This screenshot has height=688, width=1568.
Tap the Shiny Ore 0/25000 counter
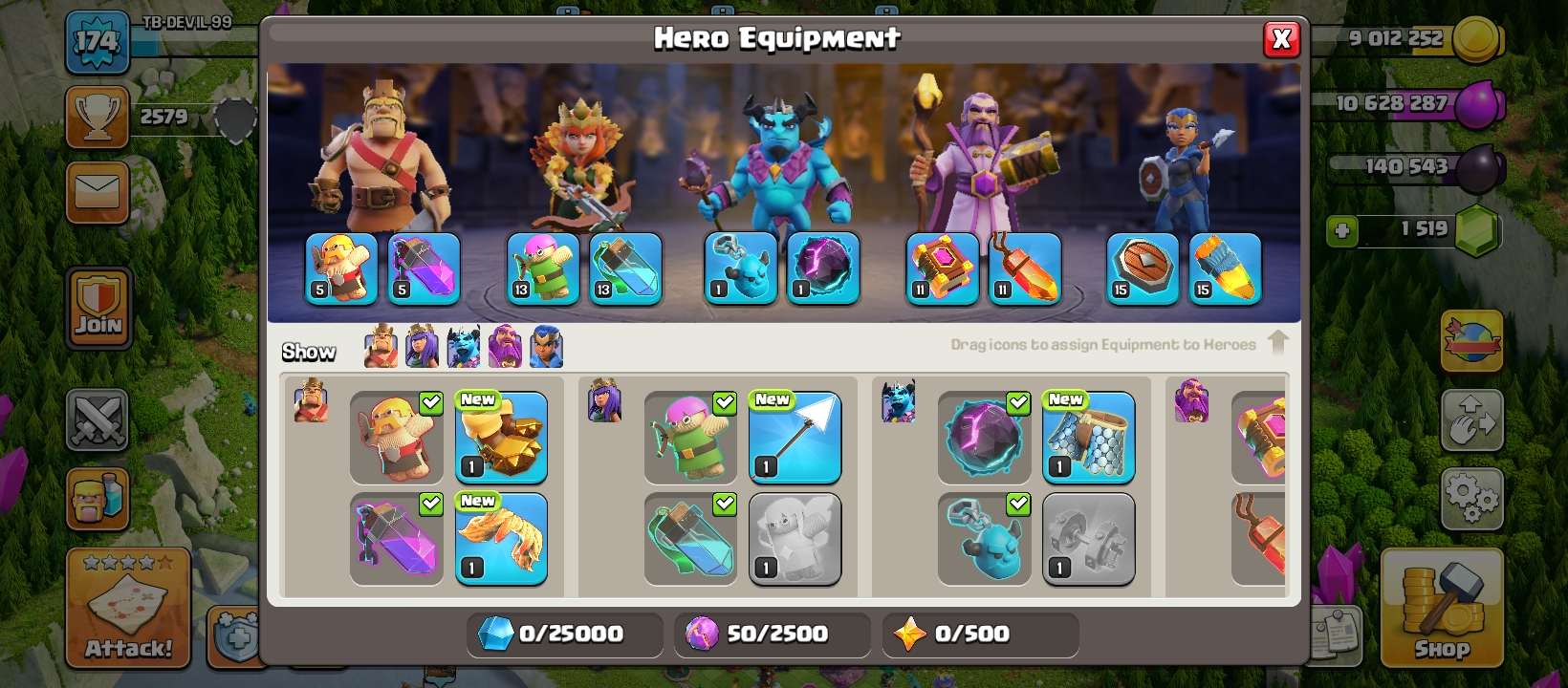point(565,634)
